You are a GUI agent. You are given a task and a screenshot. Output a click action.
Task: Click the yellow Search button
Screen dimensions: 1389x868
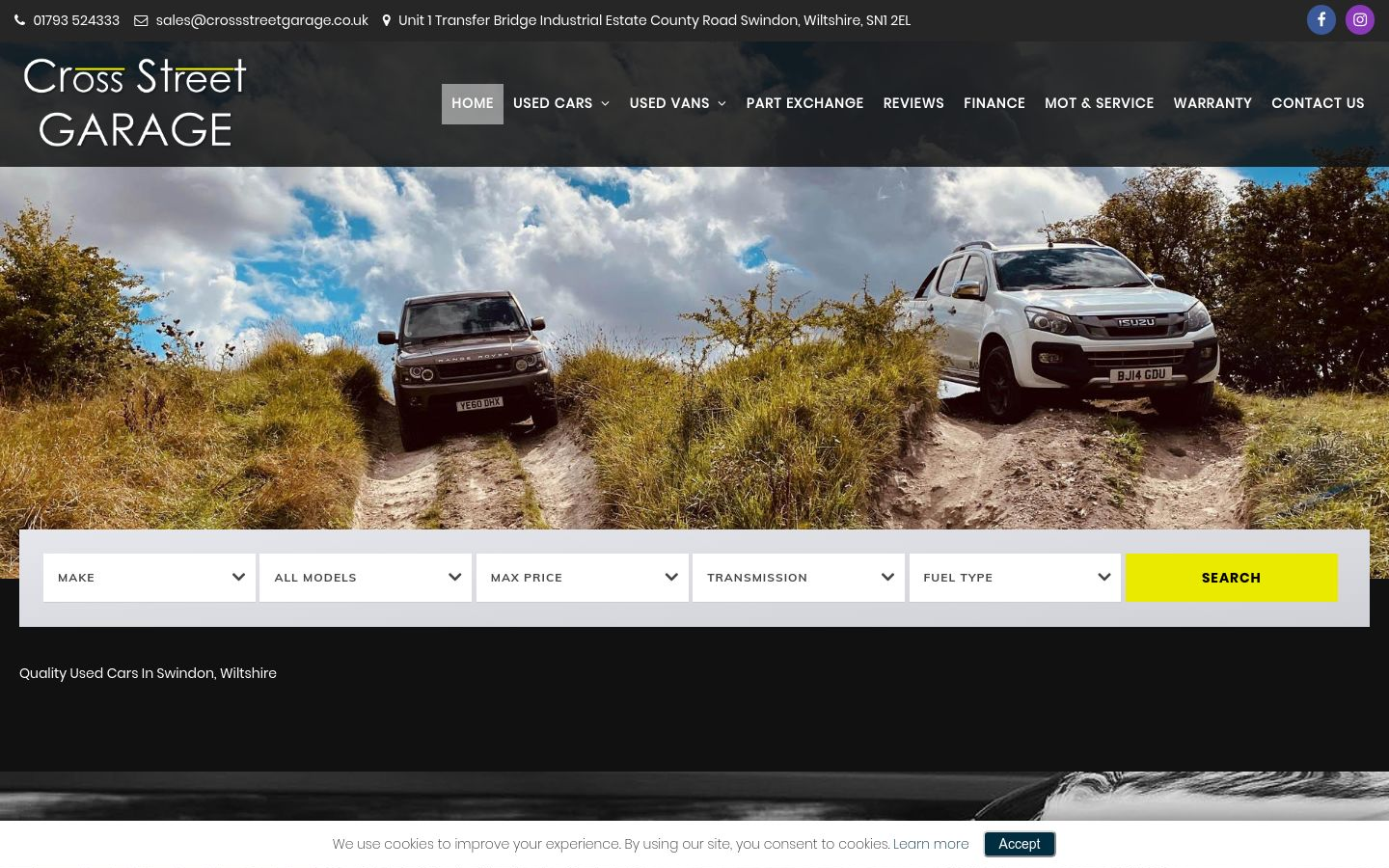[x=1232, y=578]
